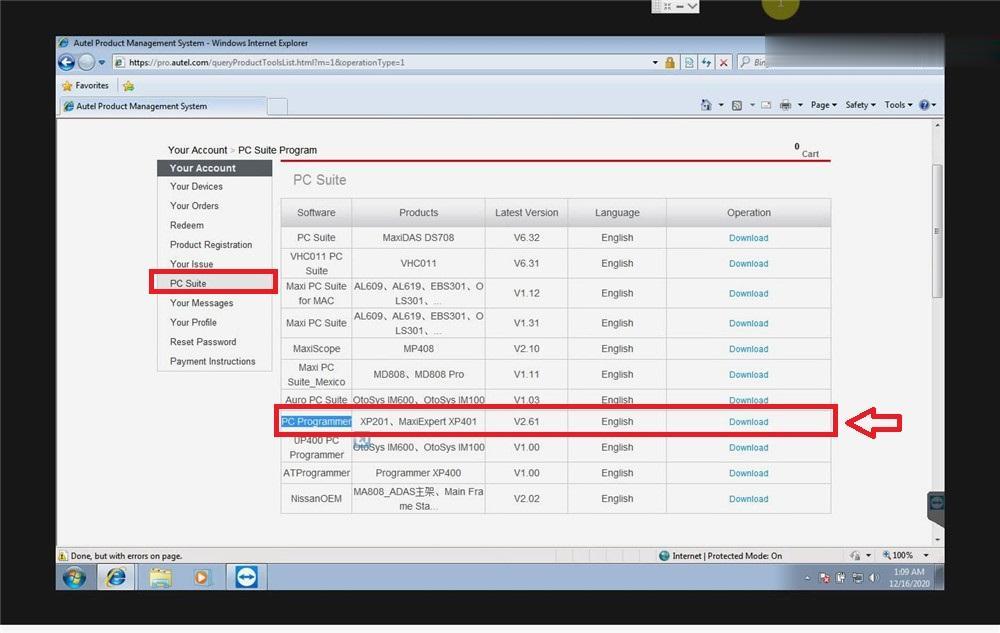Open the Tools menu
Viewport: 1000px width, 633px height.
898,105
